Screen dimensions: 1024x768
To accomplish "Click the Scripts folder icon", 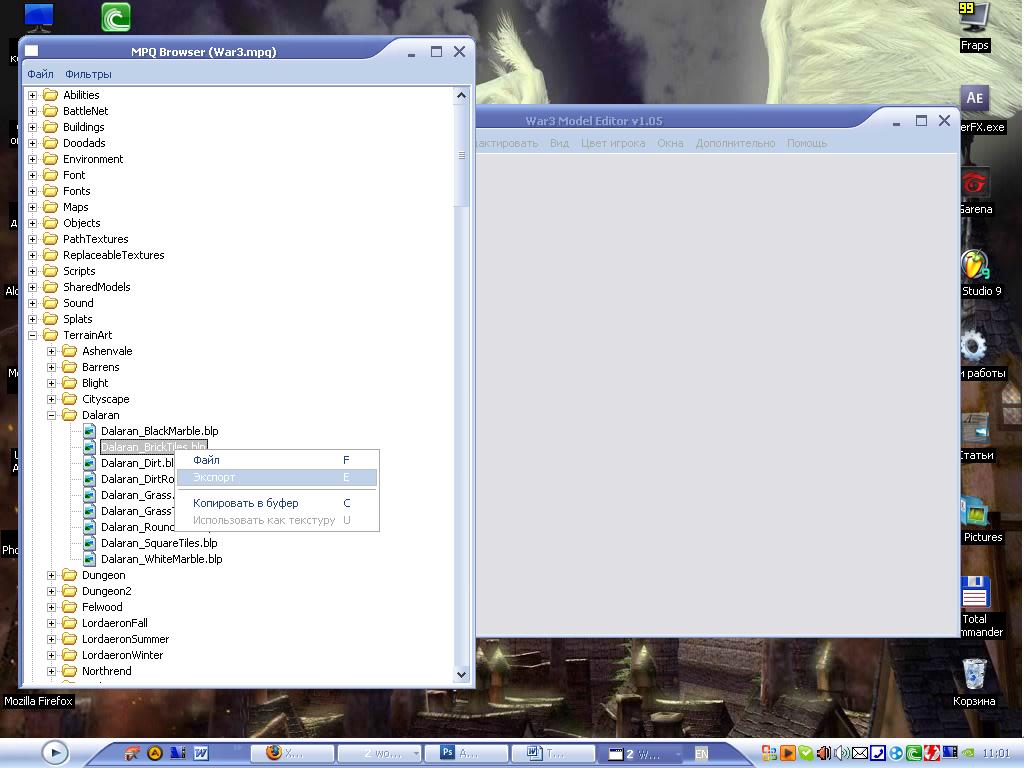I will 50,271.
